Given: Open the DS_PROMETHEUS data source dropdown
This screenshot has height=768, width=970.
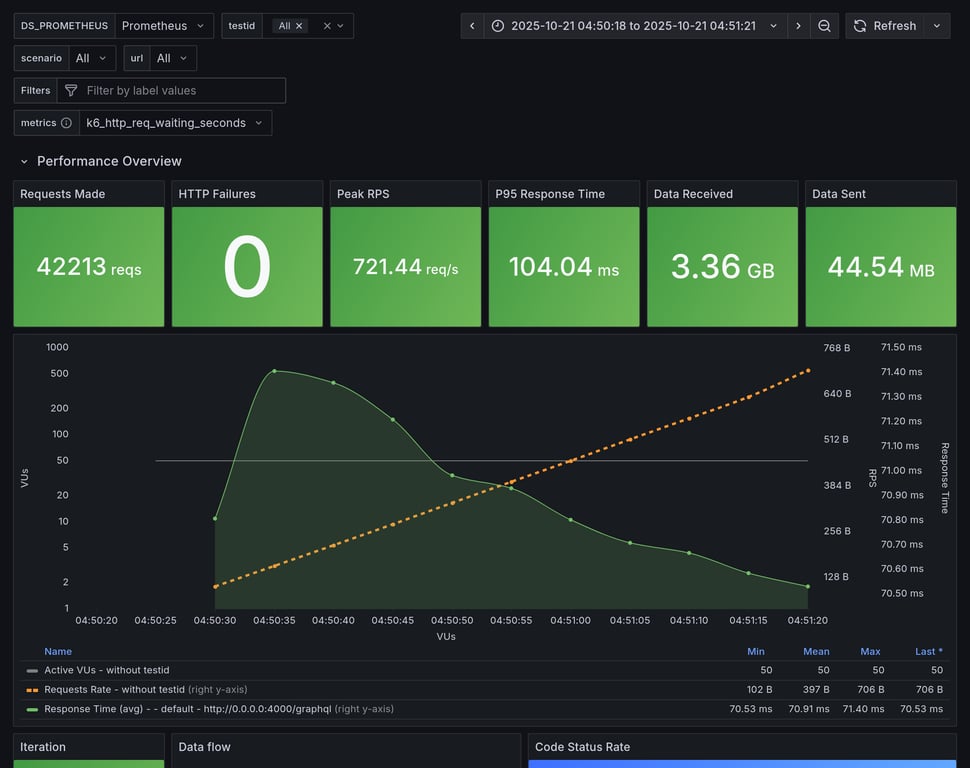Looking at the screenshot, I should click(x=164, y=26).
